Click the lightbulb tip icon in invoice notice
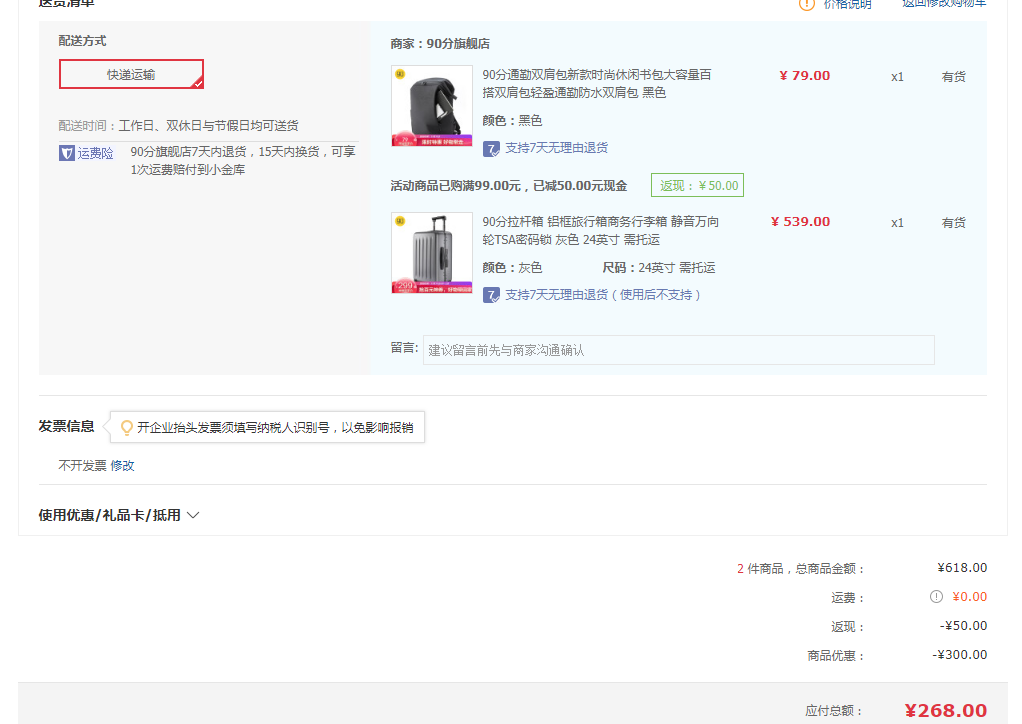1022x724 pixels. coord(127,427)
